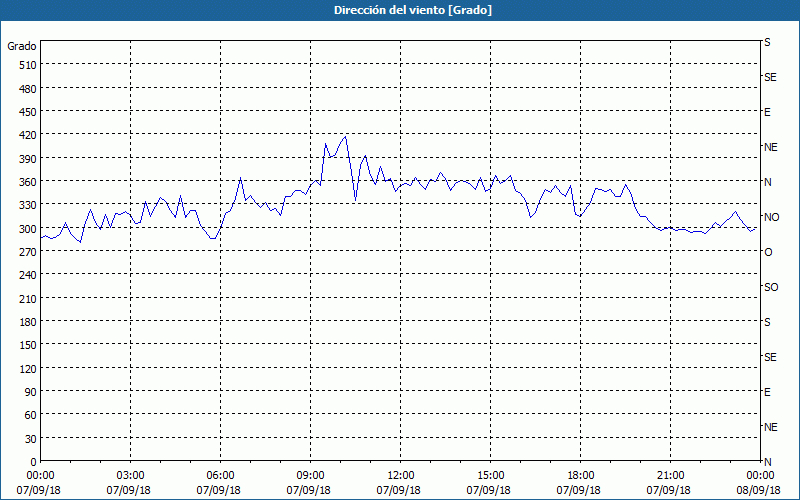This screenshot has width=800, height=500.
Task: Click the 270 left axis label
Action: (28, 252)
